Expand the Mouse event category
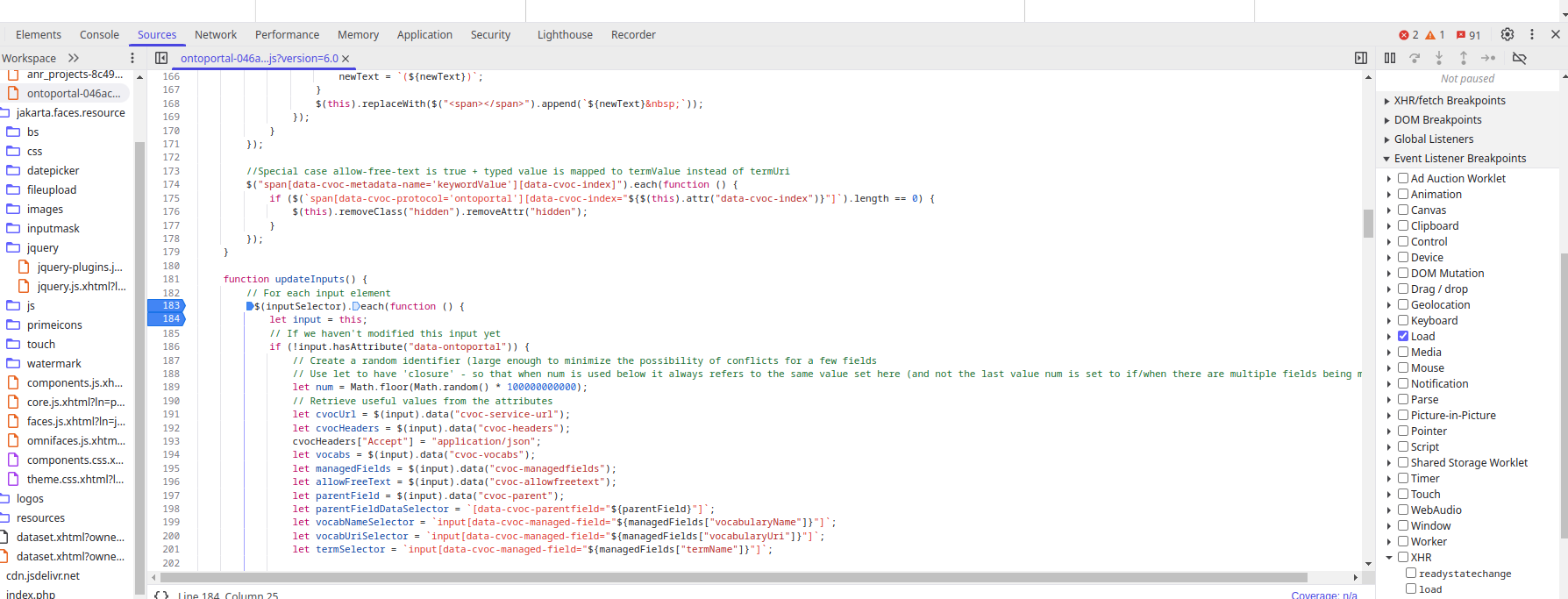 coord(1389,368)
